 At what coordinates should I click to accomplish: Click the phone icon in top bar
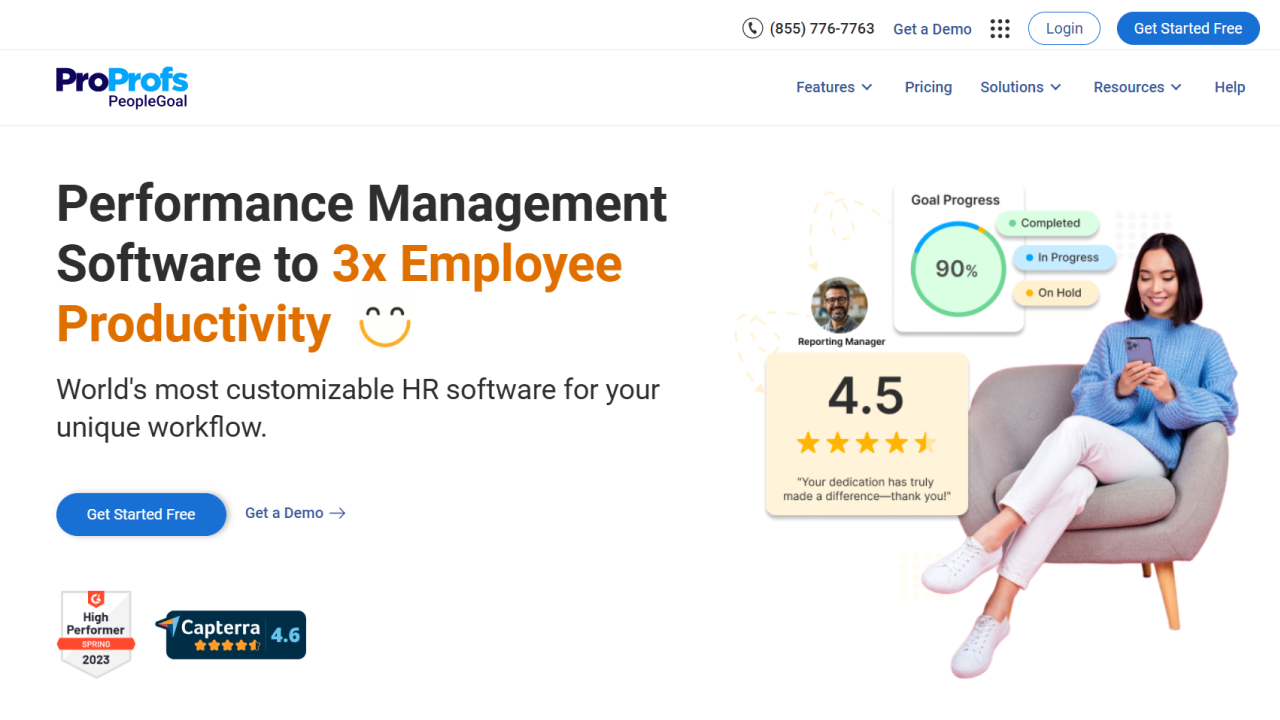tap(752, 28)
